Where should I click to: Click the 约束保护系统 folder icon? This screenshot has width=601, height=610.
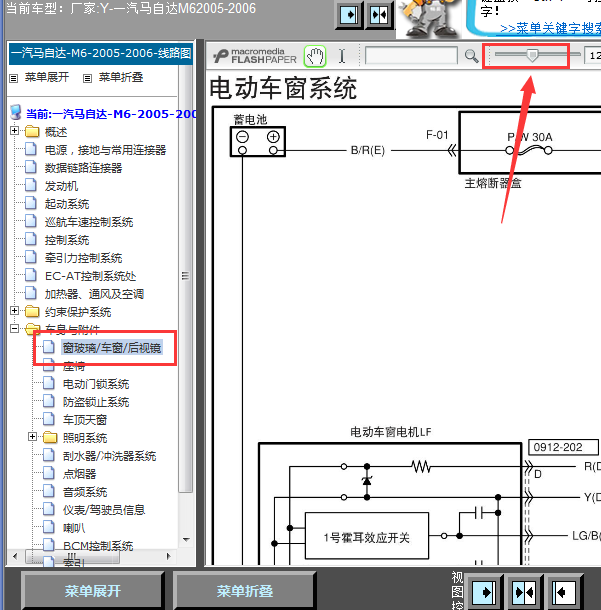(32, 311)
